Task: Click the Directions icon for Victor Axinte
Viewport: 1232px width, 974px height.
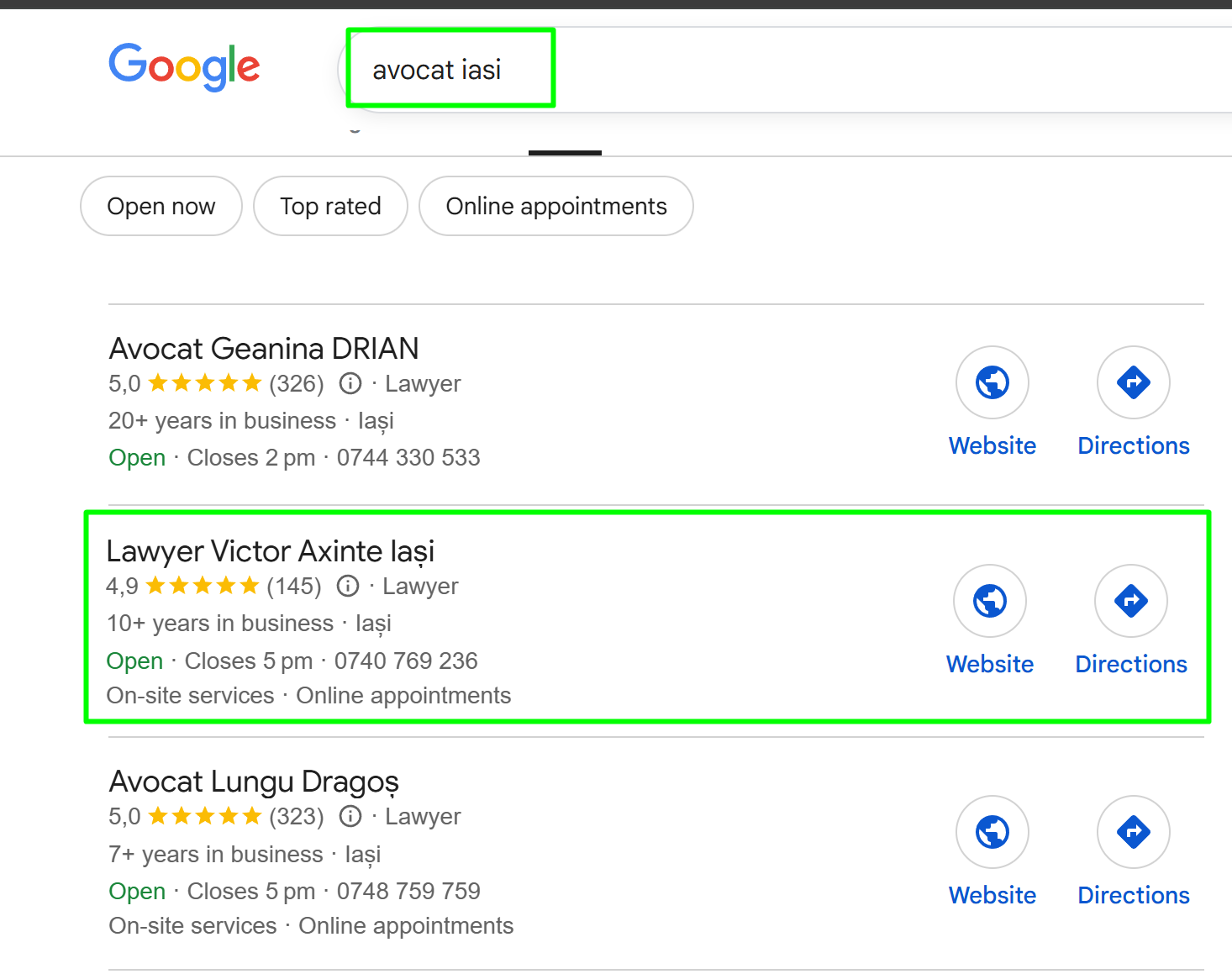Action: (x=1131, y=601)
